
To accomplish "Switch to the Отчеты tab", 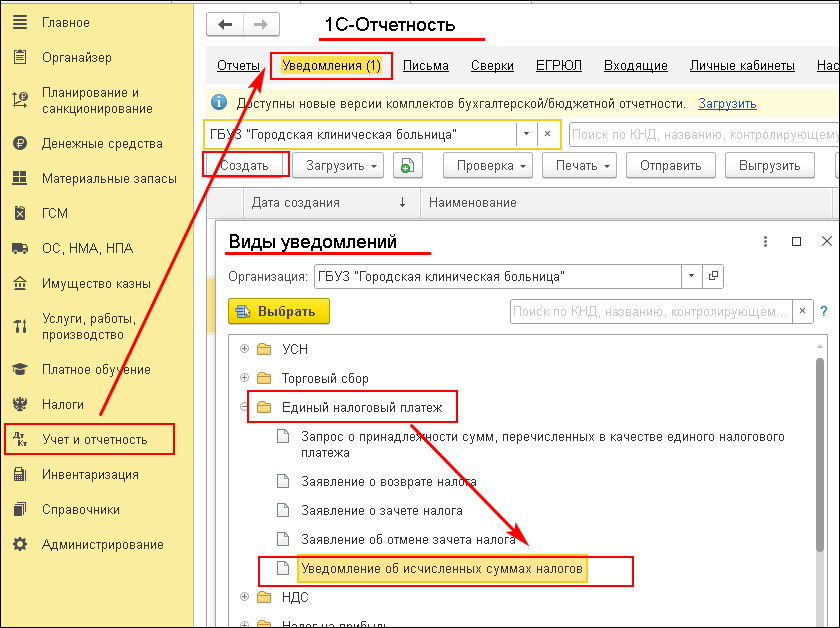I will [x=238, y=65].
